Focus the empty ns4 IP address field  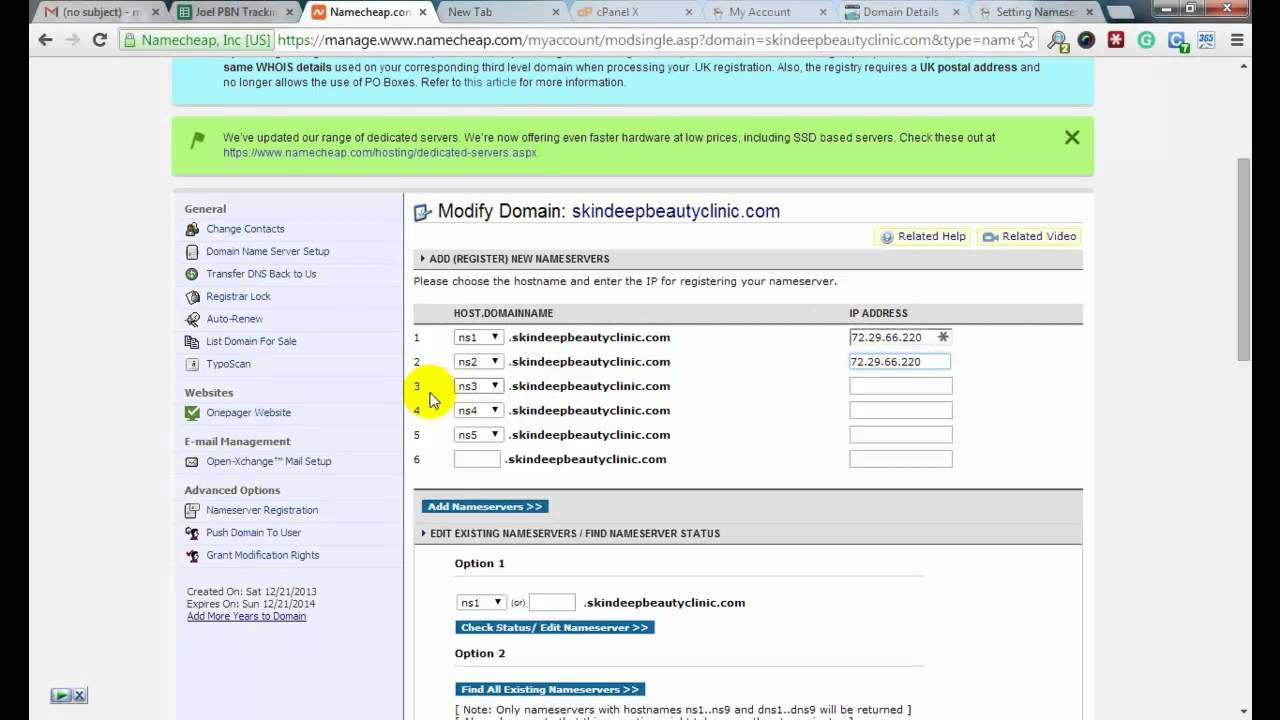(x=901, y=410)
